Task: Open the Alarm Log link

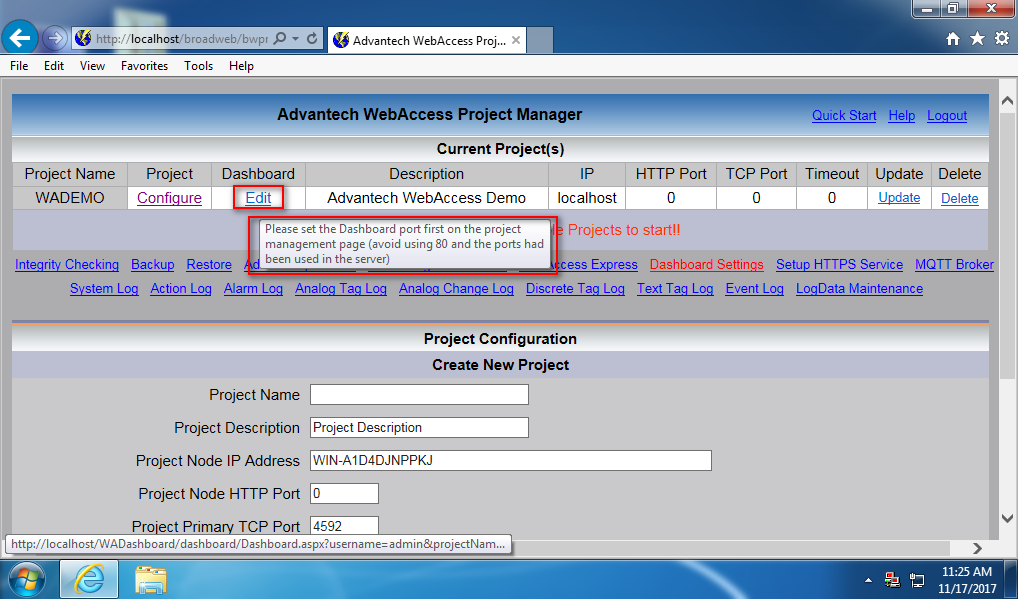Action: [x=253, y=289]
